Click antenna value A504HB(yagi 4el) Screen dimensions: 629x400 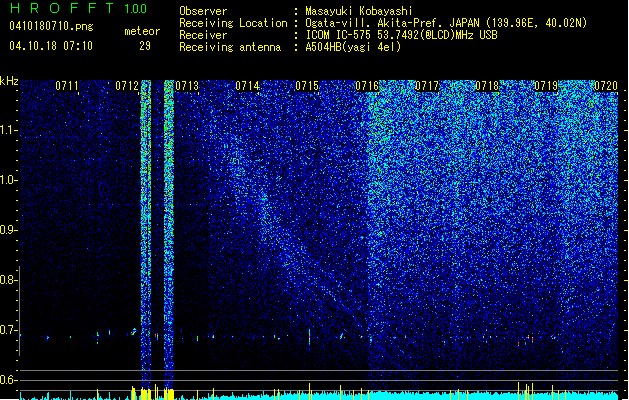pos(353,47)
